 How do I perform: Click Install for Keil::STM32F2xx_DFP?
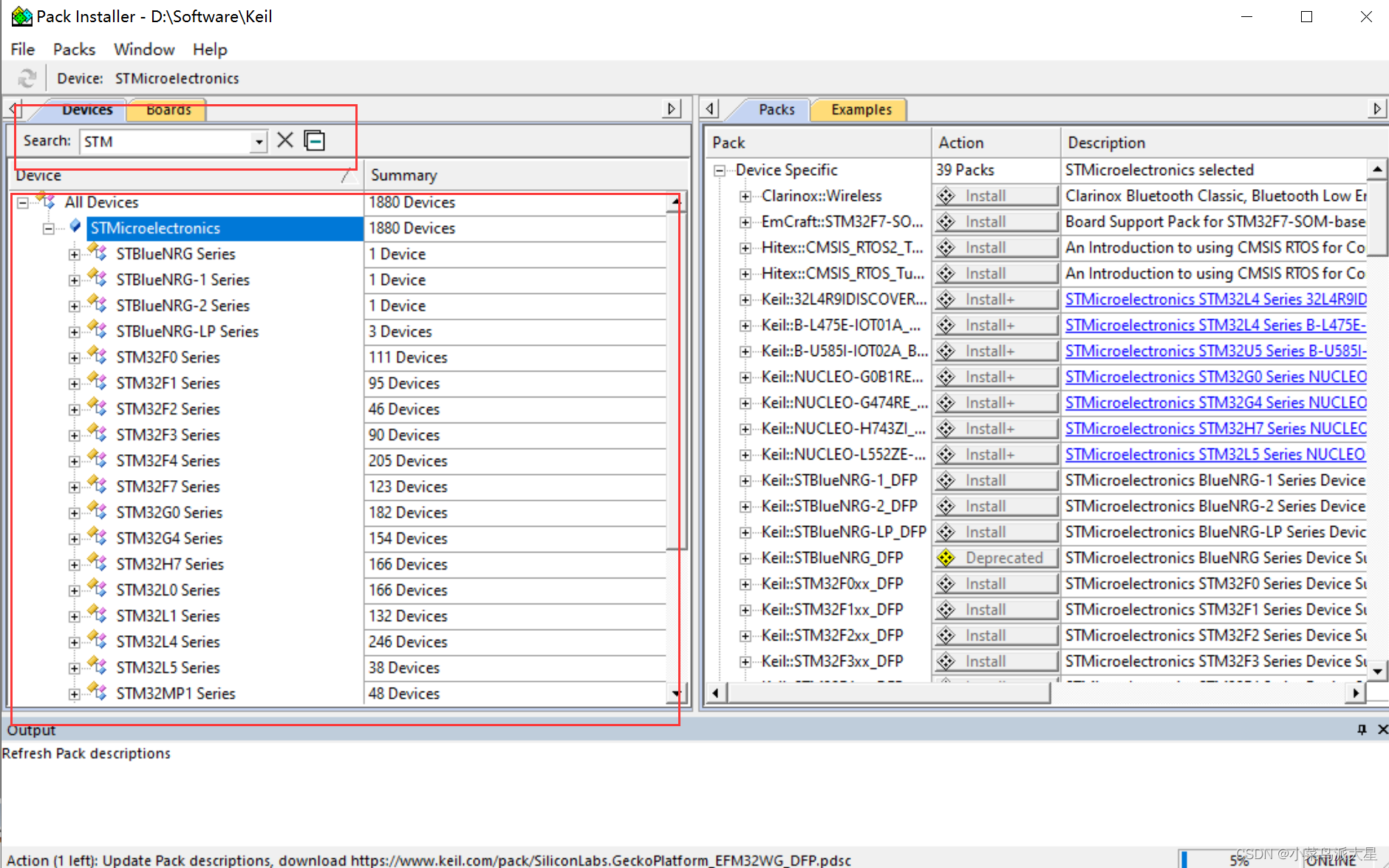tap(996, 635)
